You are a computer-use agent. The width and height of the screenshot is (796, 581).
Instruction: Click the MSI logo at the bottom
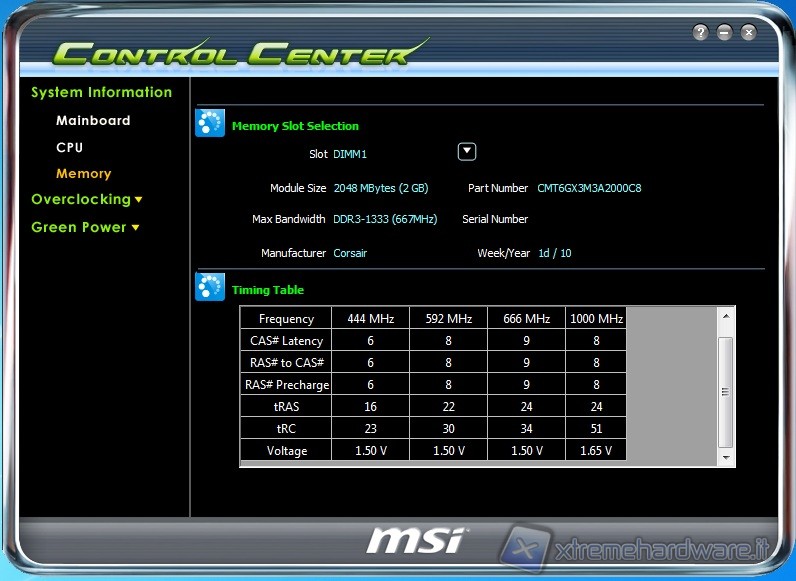click(415, 541)
